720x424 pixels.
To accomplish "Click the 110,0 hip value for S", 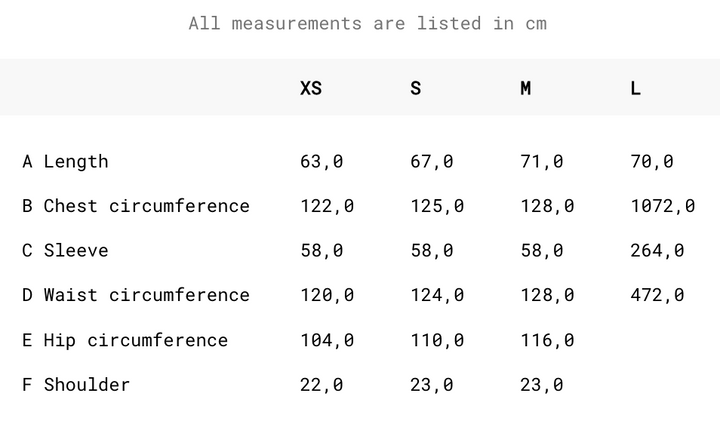I will point(437,340).
